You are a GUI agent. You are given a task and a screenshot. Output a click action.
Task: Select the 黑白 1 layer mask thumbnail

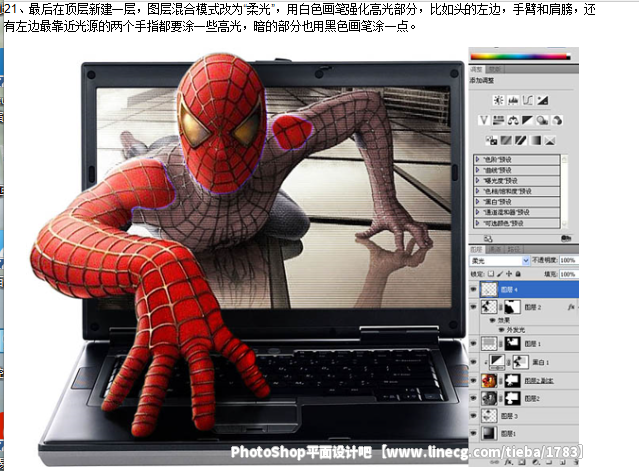520,362
